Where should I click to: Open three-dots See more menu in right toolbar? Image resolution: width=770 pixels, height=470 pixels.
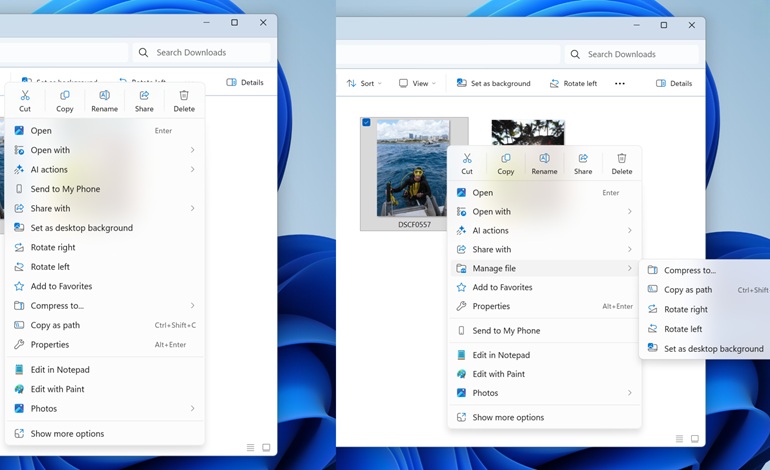point(620,83)
